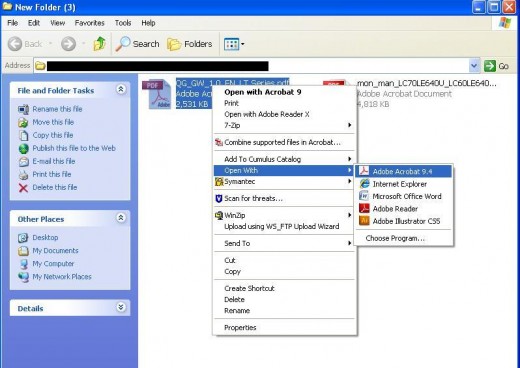Click the address bar folder icon
520x368 pixels.
click(40, 66)
